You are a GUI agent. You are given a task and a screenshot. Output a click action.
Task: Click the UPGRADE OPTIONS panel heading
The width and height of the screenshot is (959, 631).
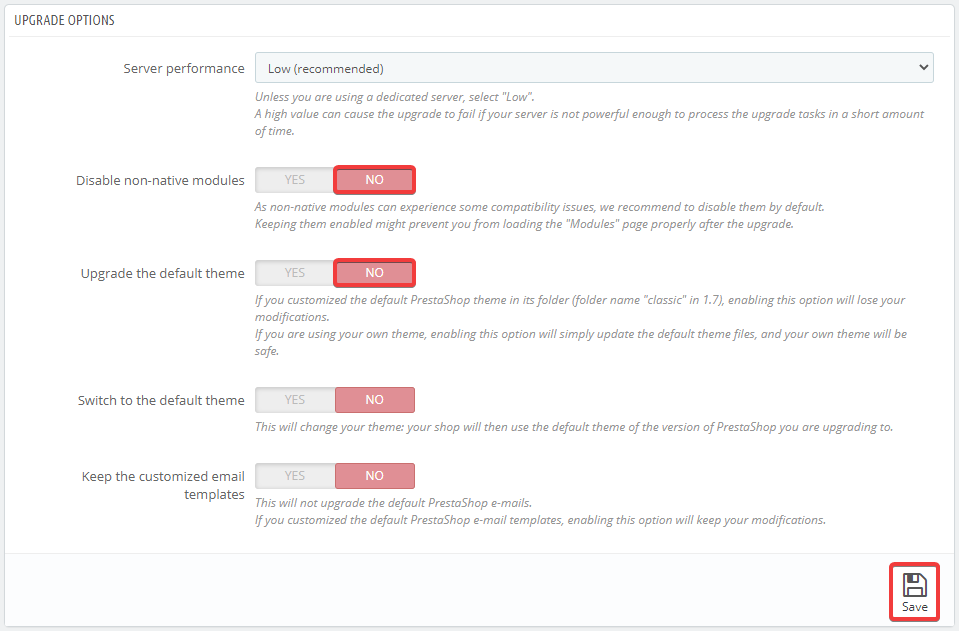pyautogui.click(x=64, y=20)
